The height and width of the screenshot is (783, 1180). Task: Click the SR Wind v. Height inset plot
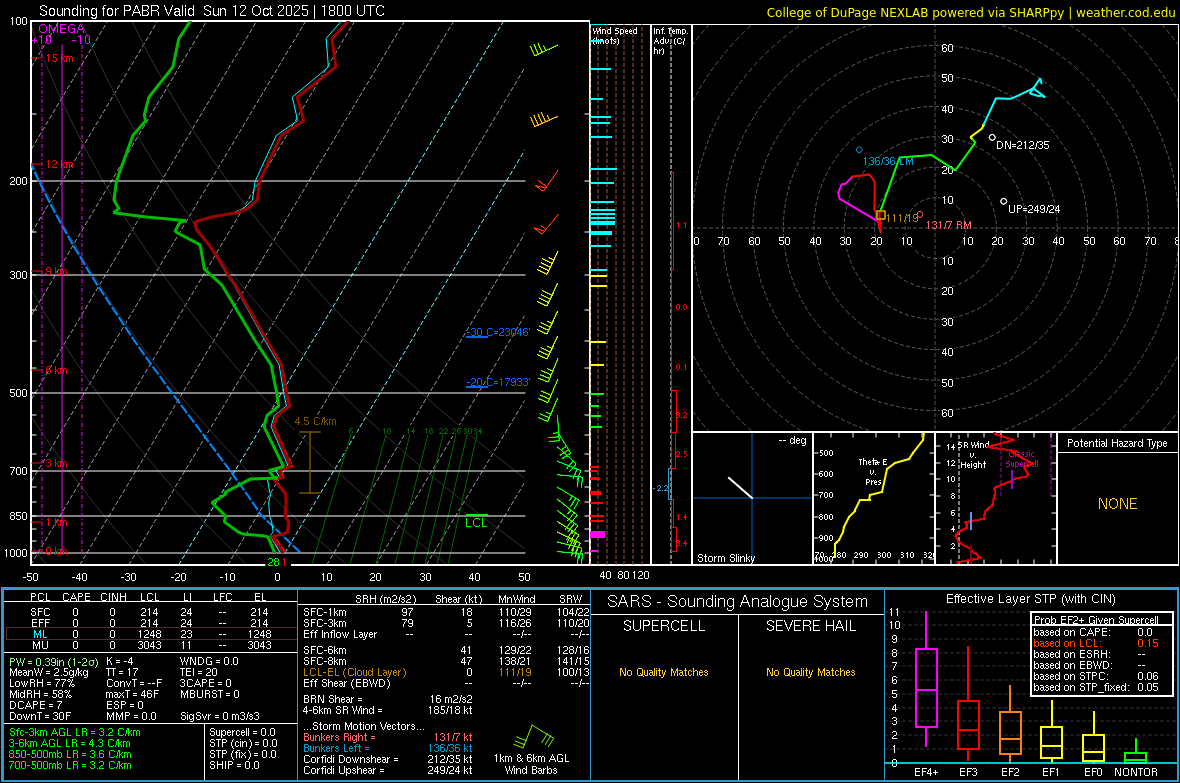click(996, 498)
